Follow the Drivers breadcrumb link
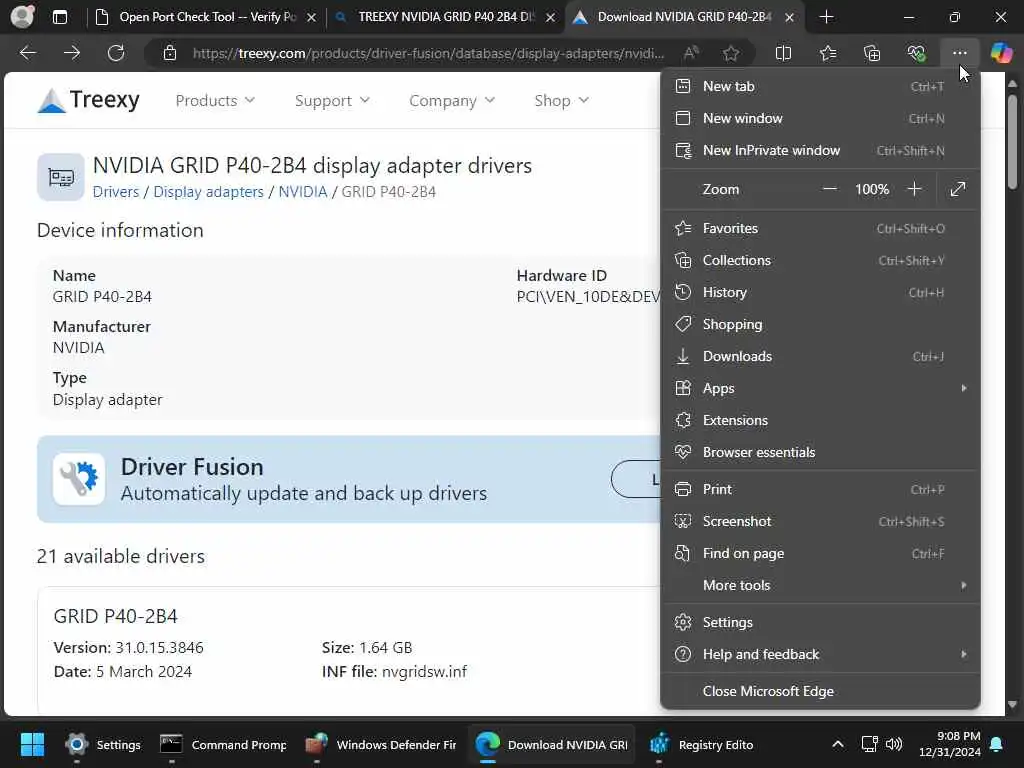This screenshot has width=1024, height=768. (116, 192)
